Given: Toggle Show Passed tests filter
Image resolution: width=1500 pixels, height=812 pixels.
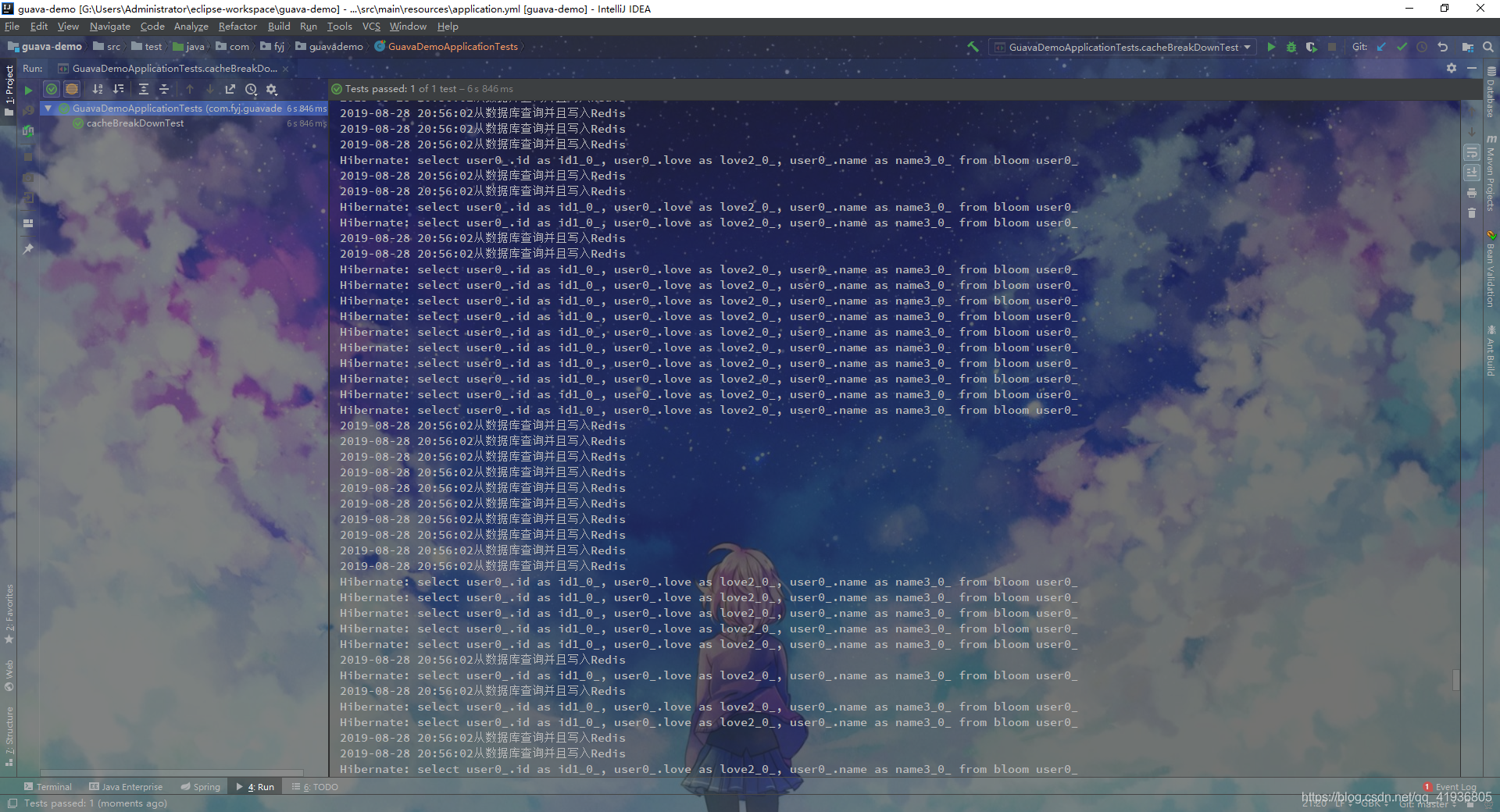Looking at the screenshot, I should (51, 89).
